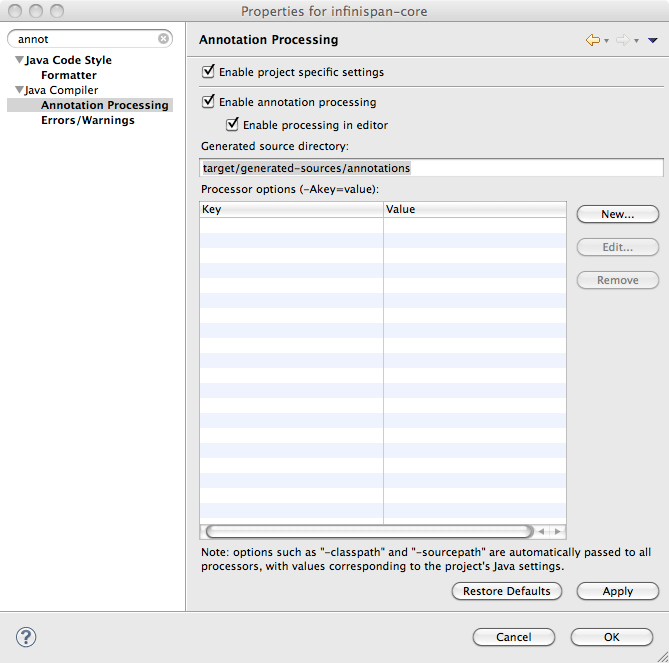This screenshot has height=663, width=669.
Task: Select Formatter in the preferences tree
Action: [x=69, y=75]
